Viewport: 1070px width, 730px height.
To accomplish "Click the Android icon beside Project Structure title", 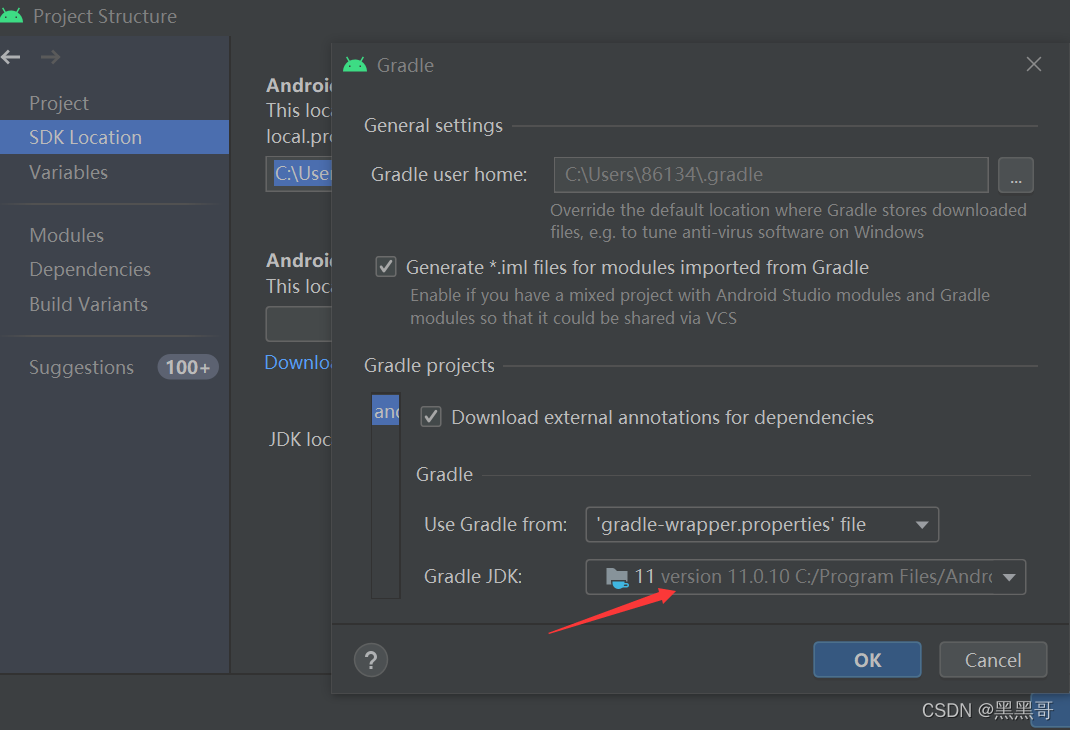I will [x=13, y=16].
